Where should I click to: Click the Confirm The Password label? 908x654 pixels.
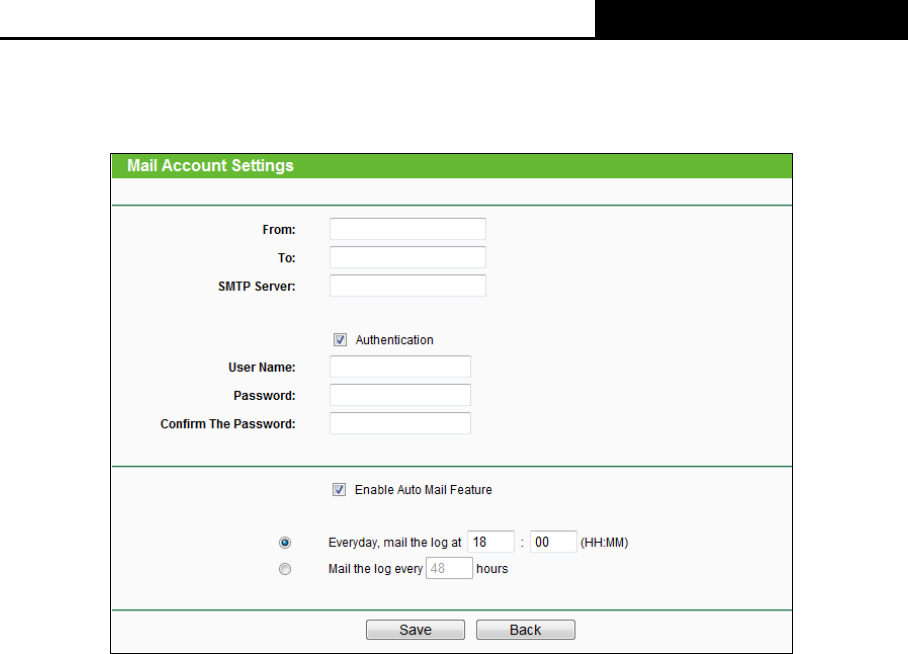coord(228,424)
